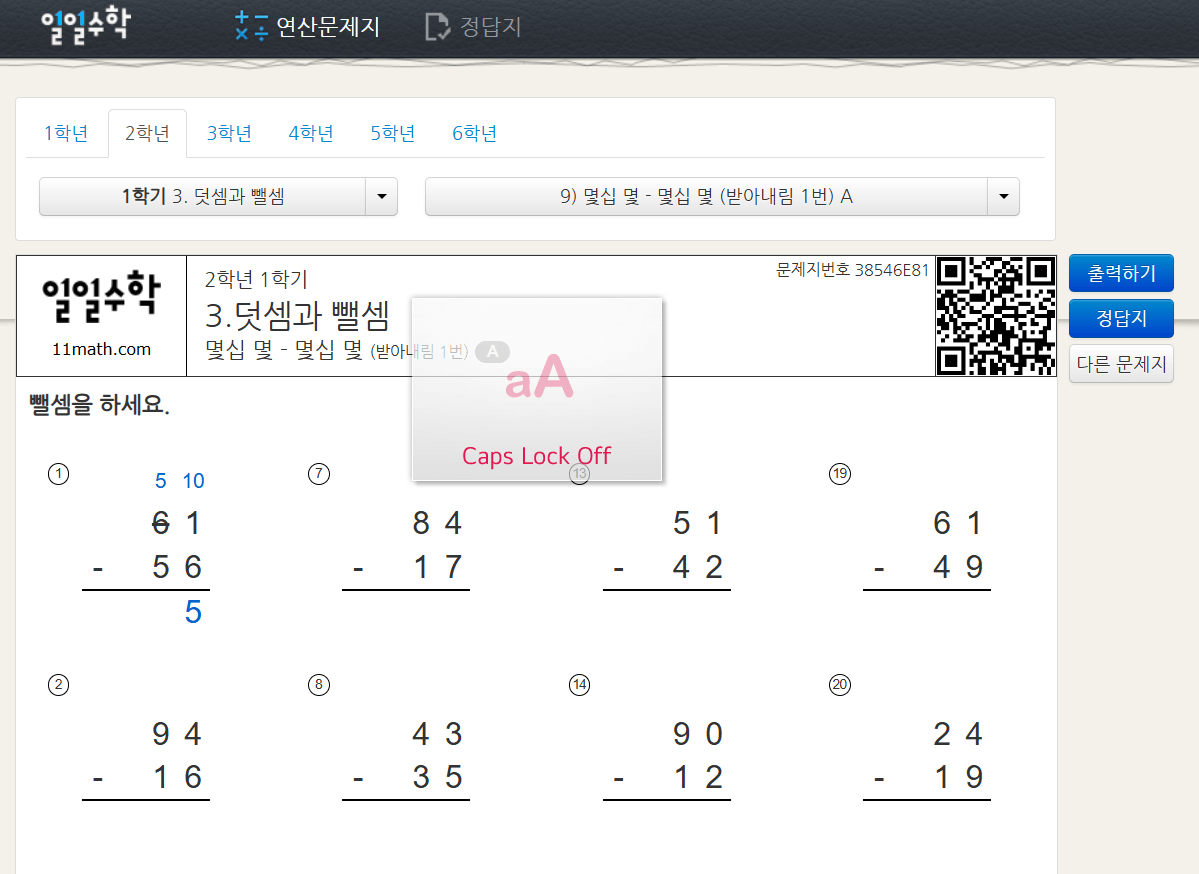
Task: Click the blue 정답지 answer sheet button
Action: 1121,318
